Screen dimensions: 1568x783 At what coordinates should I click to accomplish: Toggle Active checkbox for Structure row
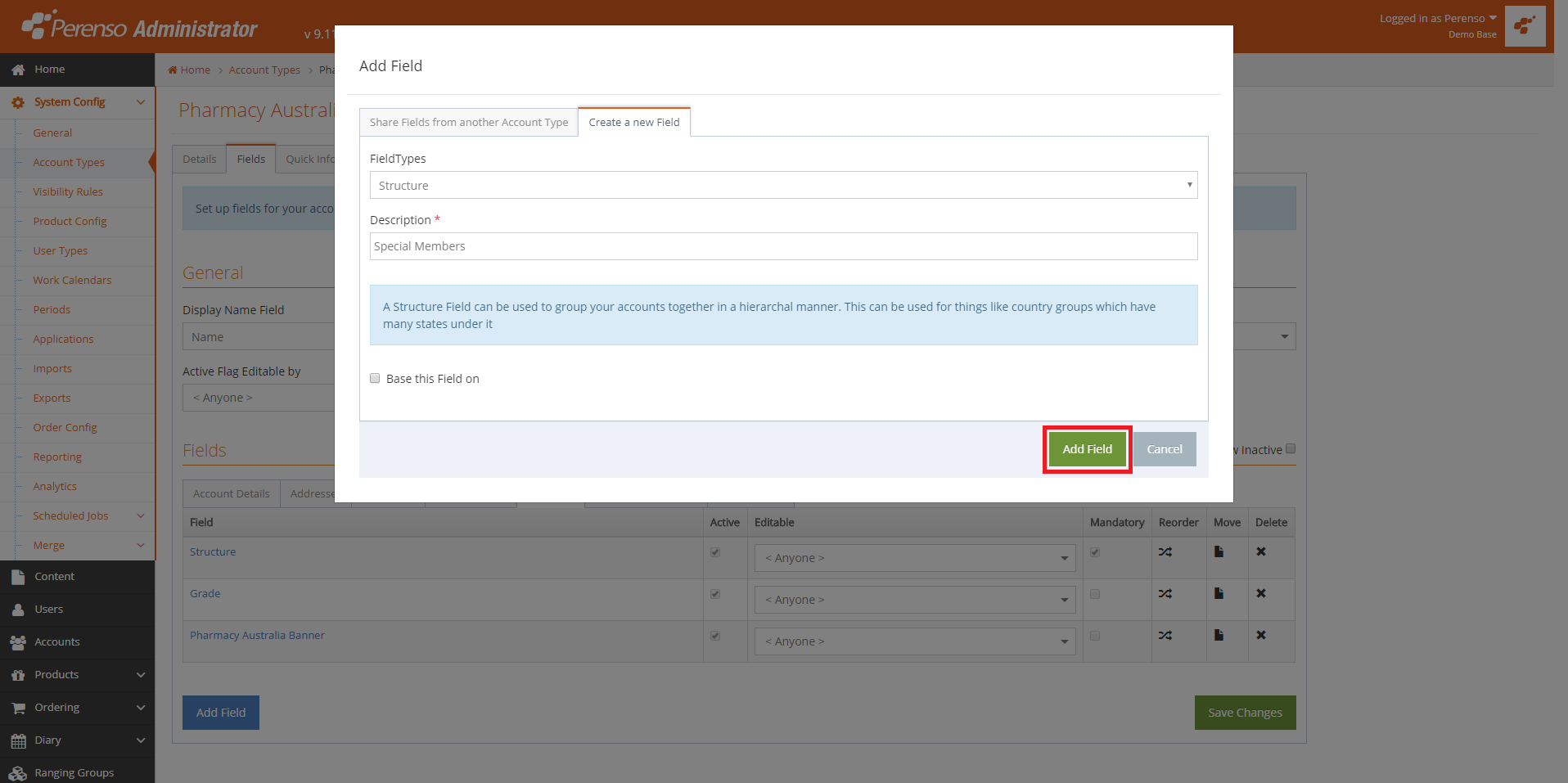point(715,553)
